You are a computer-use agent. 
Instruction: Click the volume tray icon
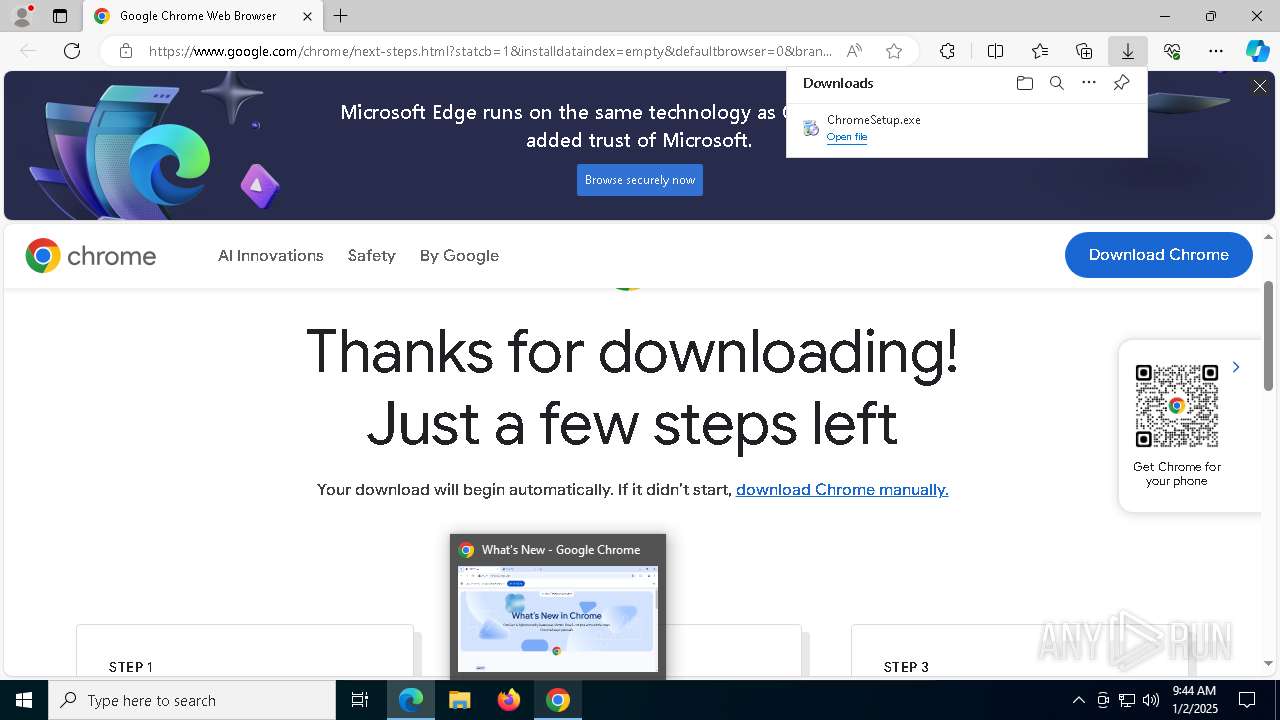pos(1150,700)
